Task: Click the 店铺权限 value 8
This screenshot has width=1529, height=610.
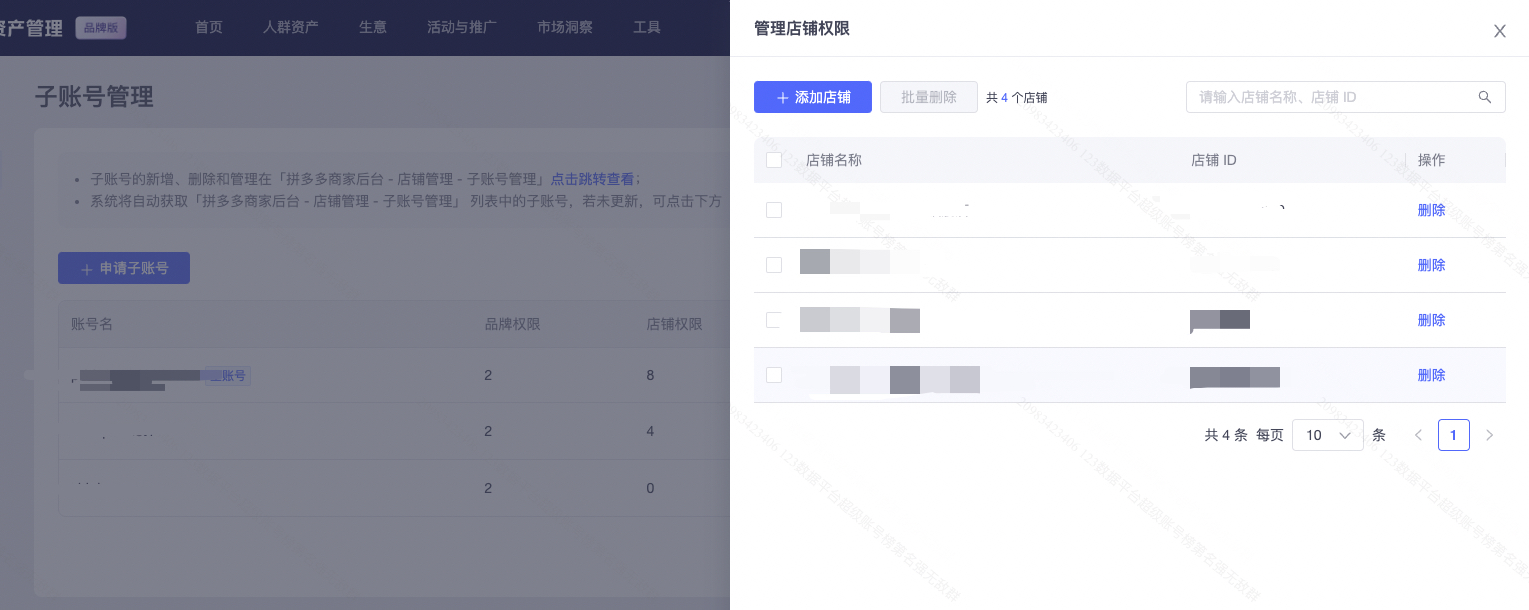Action: point(650,375)
